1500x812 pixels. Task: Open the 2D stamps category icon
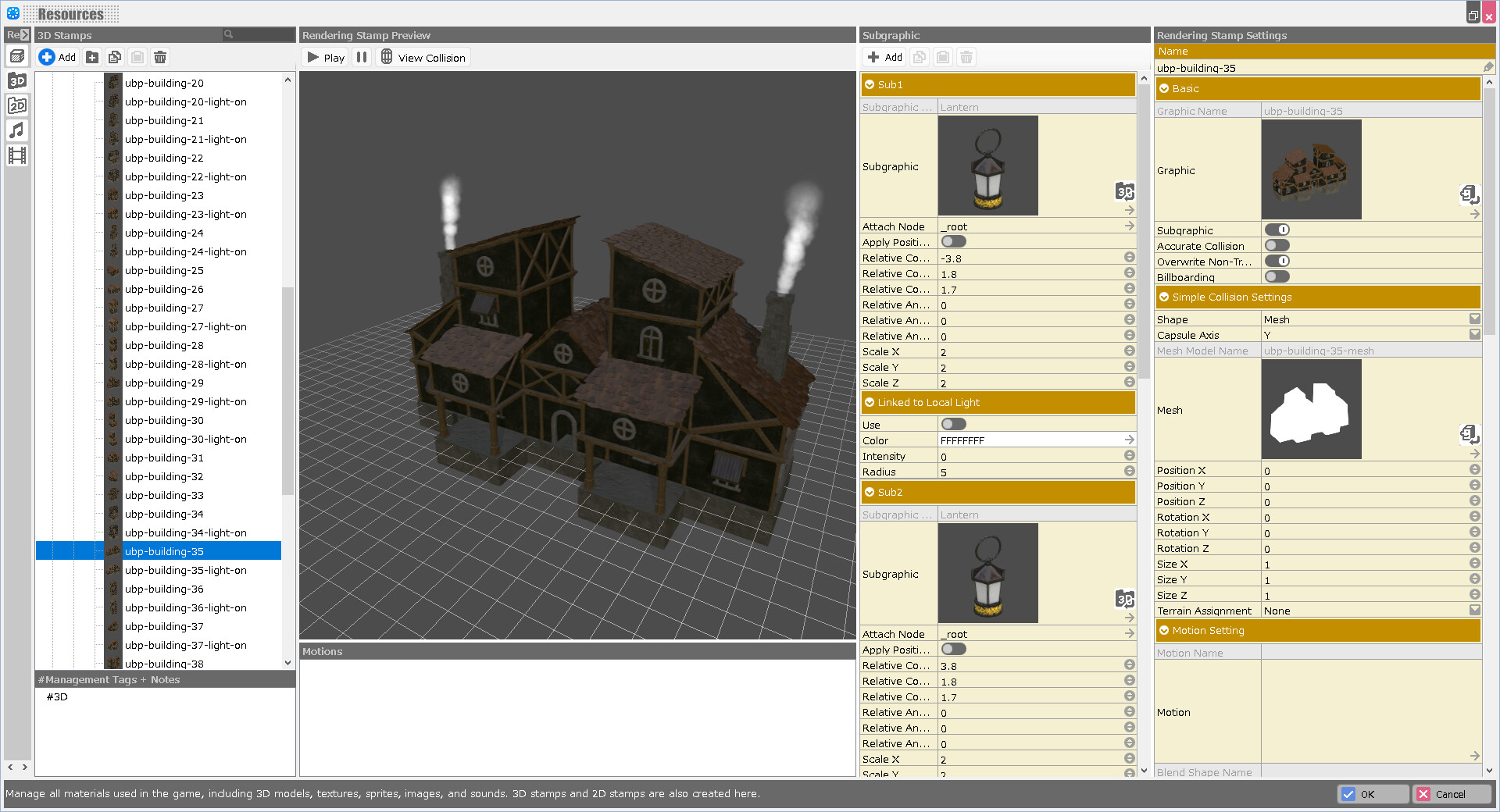click(16, 105)
